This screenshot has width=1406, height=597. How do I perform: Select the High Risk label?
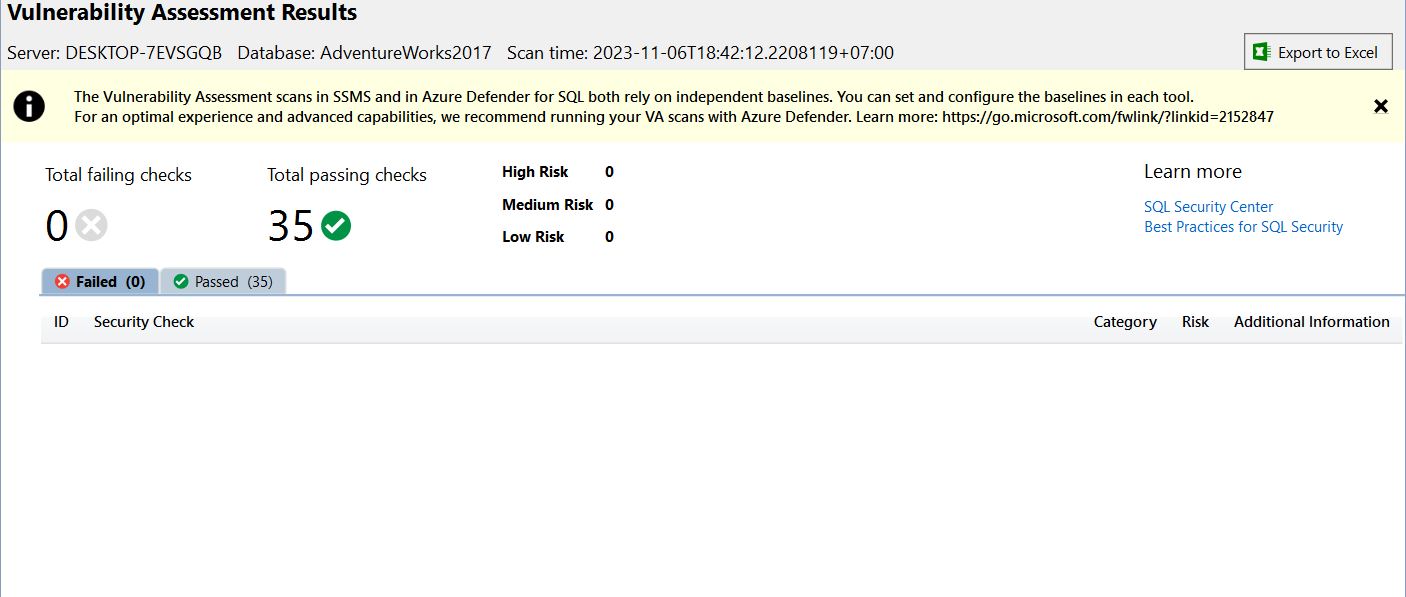[x=535, y=172]
